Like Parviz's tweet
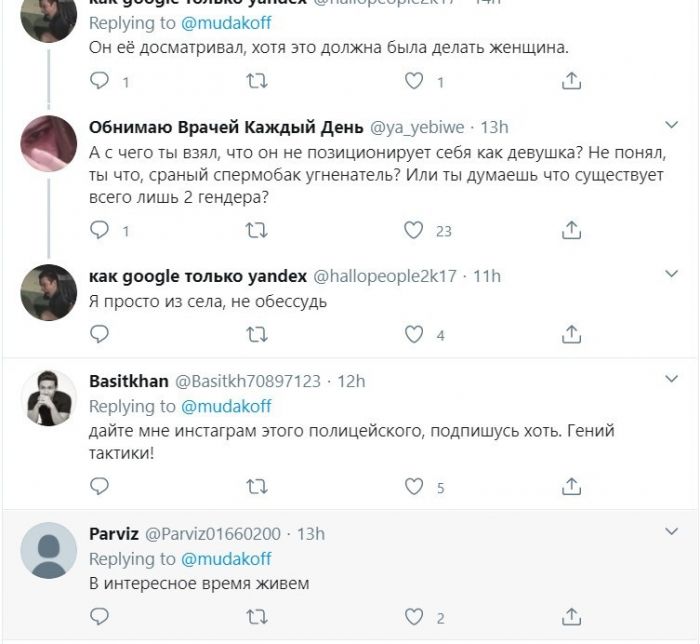 [x=414, y=616]
